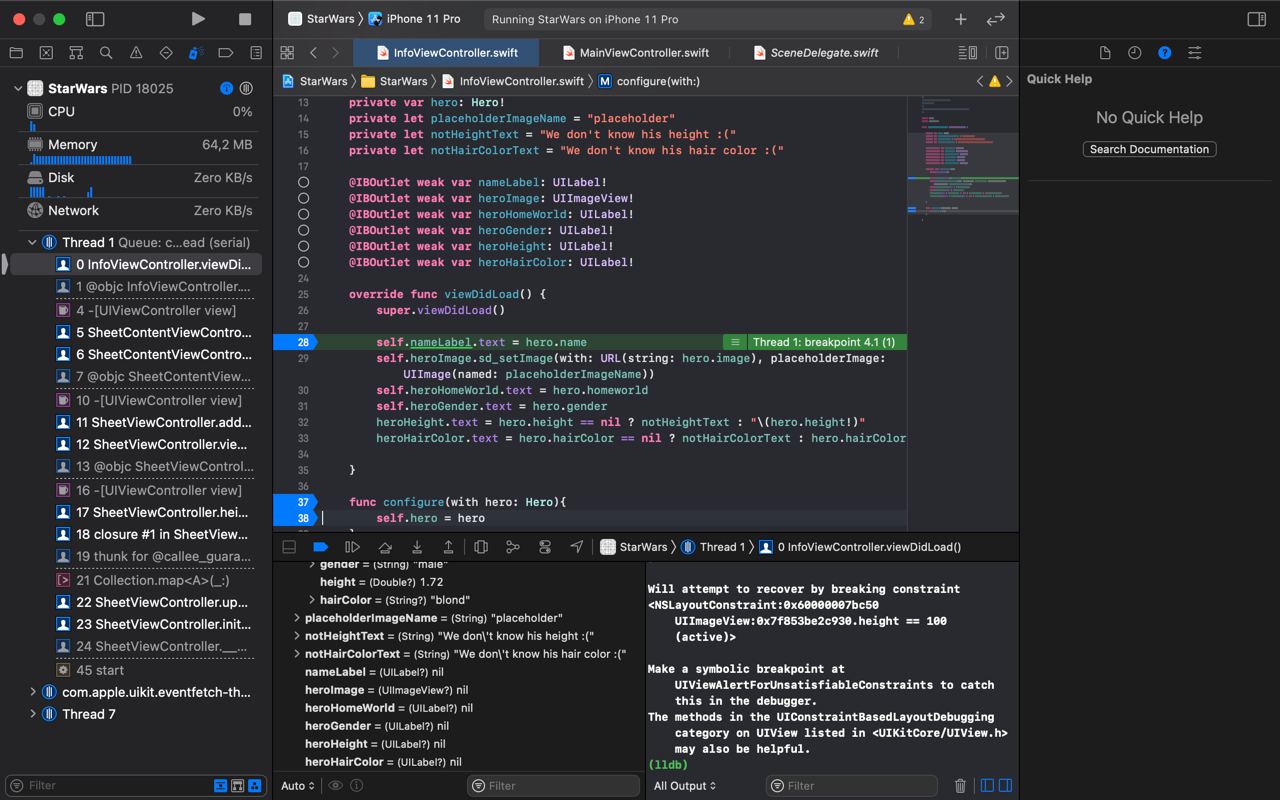
Task: Open the Test navigator diamond icon
Action: coord(166,53)
